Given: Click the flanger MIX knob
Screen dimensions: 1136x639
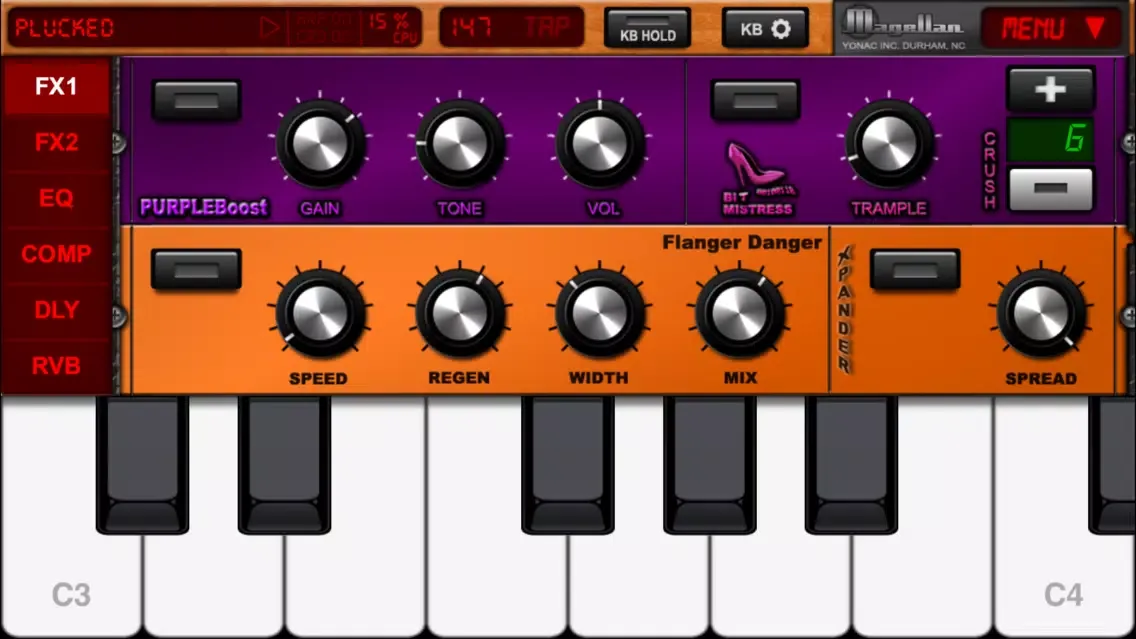Looking at the screenshot, I should point(740,313).
